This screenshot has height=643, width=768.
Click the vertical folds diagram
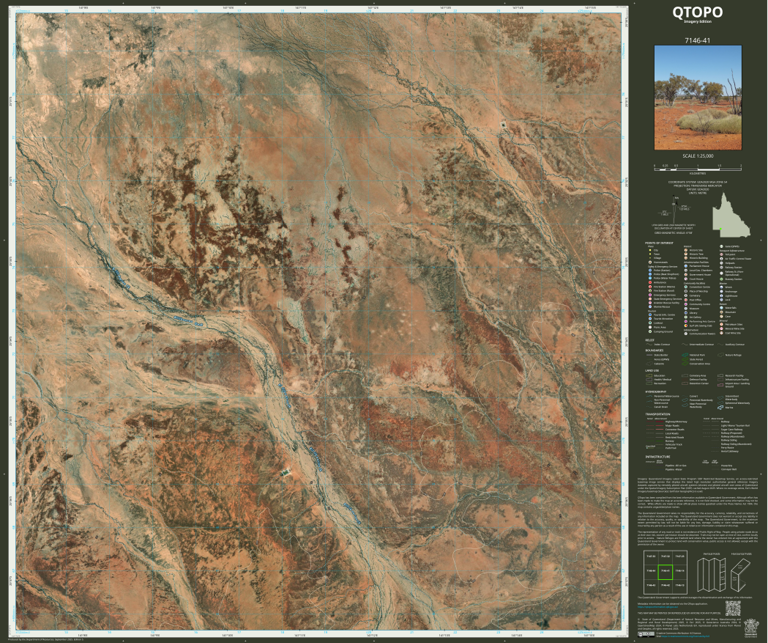tap(711, 575)
